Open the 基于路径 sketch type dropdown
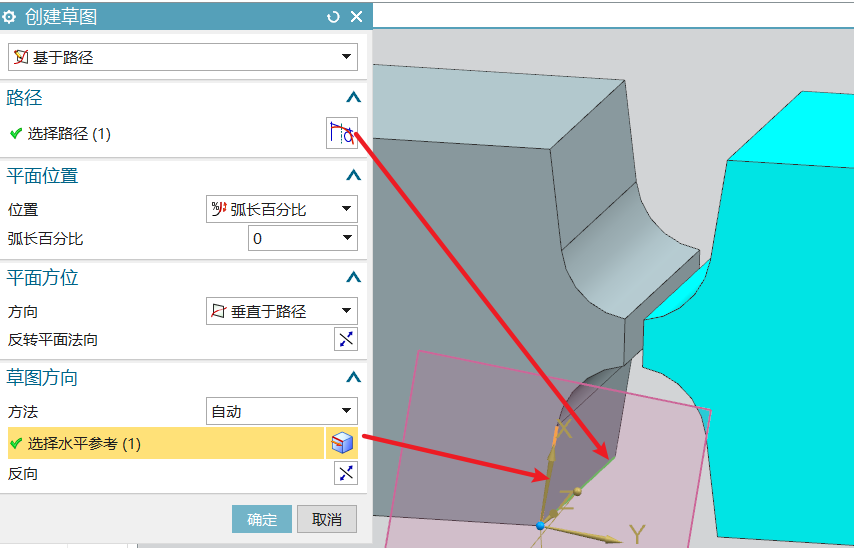 [x=182, y=57]
